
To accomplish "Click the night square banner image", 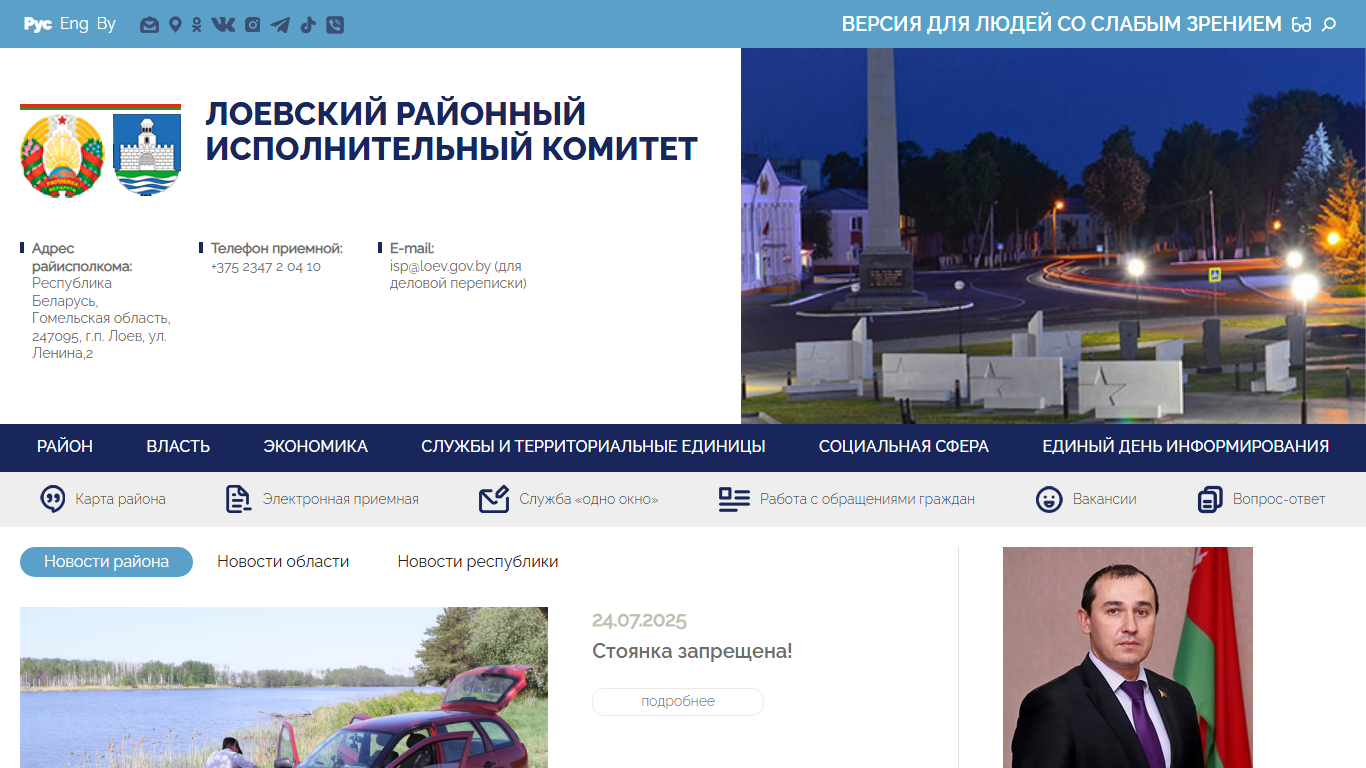I will (1053, 236).
